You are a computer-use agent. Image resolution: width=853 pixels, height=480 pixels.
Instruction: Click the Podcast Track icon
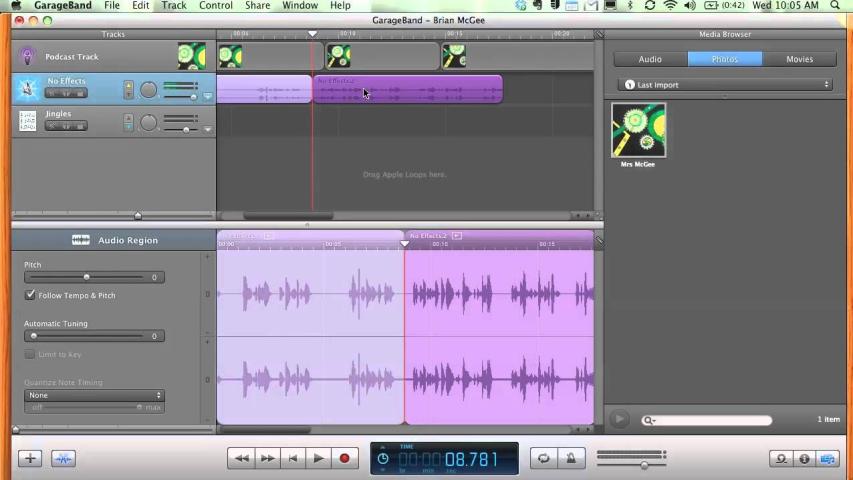coord(27,57)
